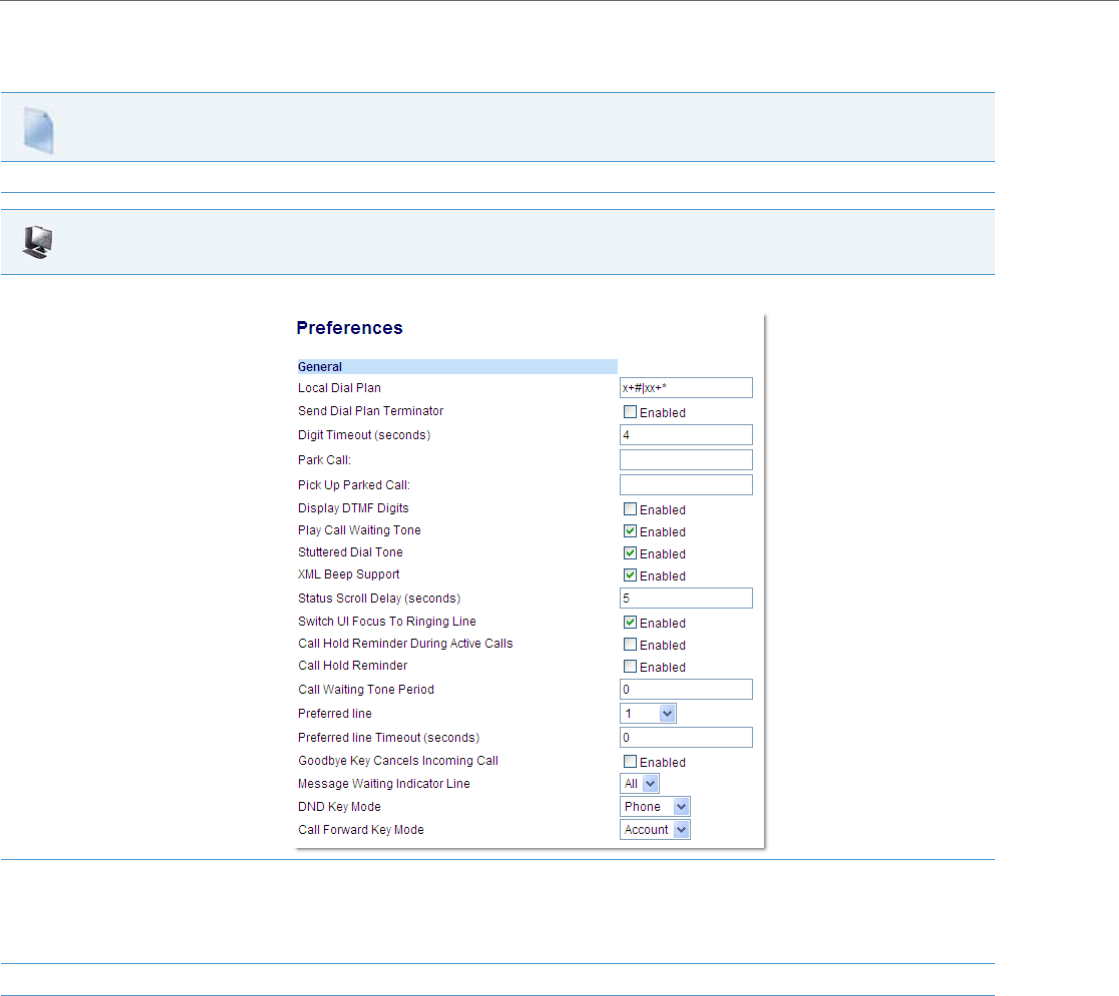The image size is (1119, 996).
Task: Click the Send Dial Plan Terminator label
Action: click(370, 411)
